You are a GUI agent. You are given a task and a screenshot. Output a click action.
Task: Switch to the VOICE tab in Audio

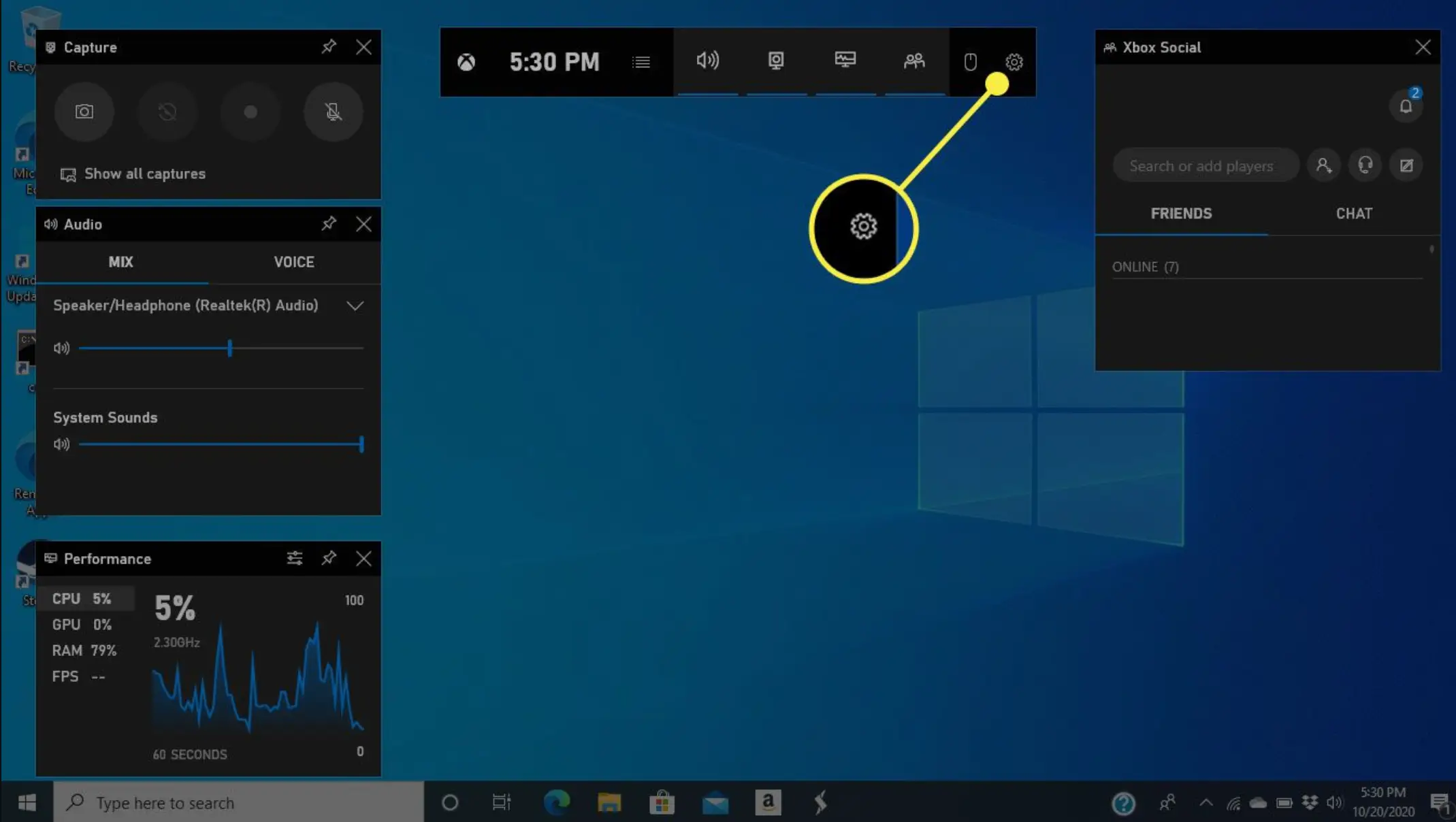coord(294,262)
